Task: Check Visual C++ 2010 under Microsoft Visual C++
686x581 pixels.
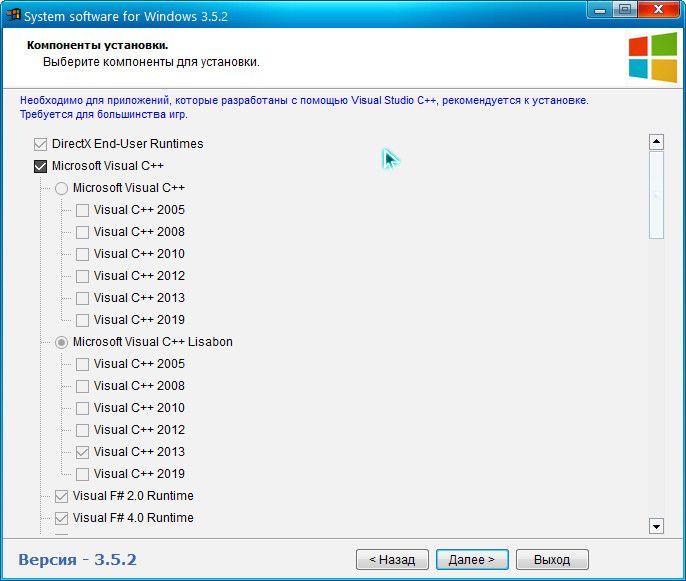Action: point(82,254)
